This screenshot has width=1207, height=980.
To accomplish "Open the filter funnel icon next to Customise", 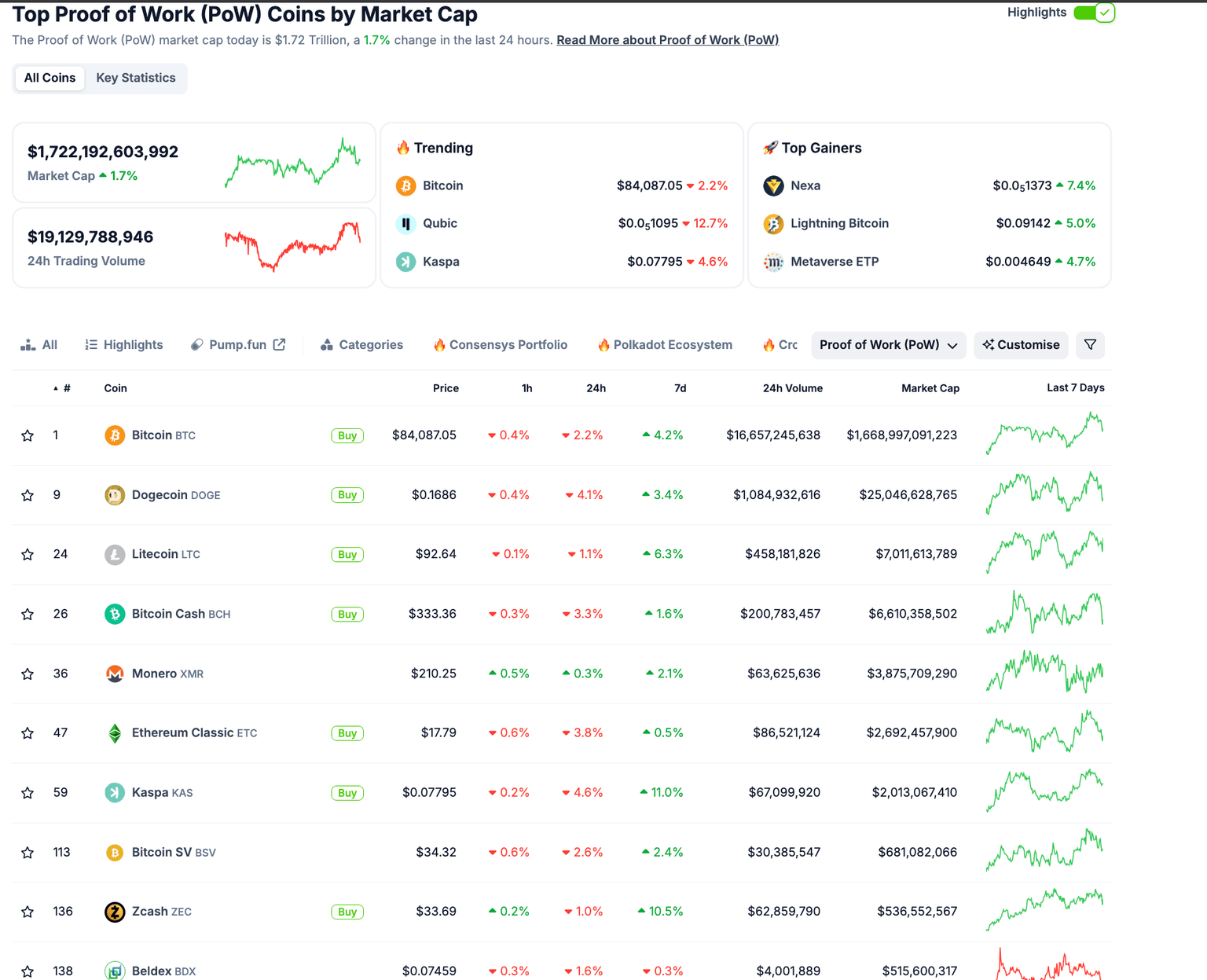I will pyautogui.click(x=1090, y=344).
